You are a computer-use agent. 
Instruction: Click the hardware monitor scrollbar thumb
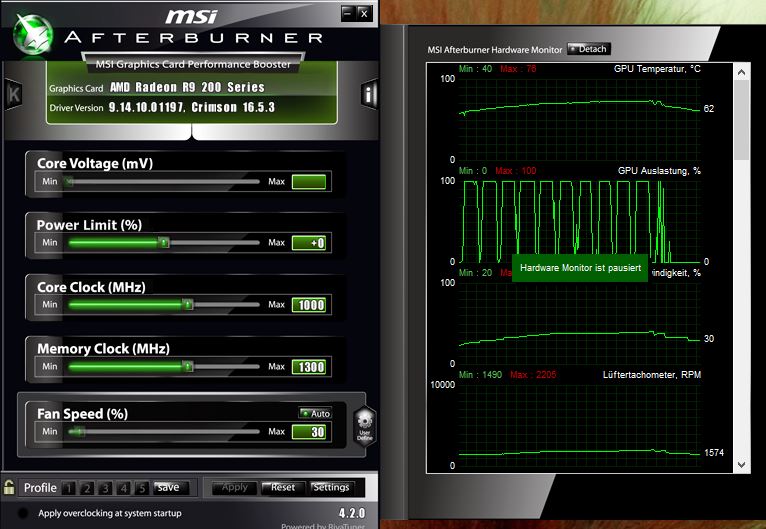742,120
